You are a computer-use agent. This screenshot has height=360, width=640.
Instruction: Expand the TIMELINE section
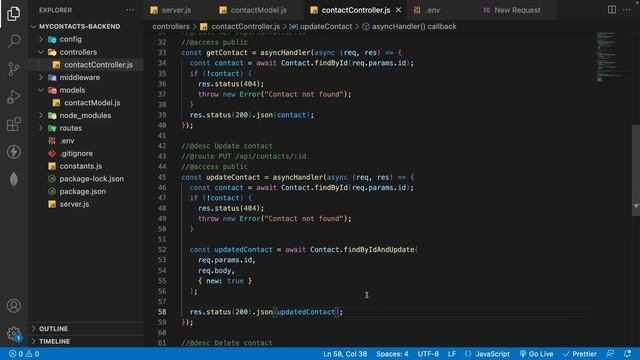click(x=54, y=341)
